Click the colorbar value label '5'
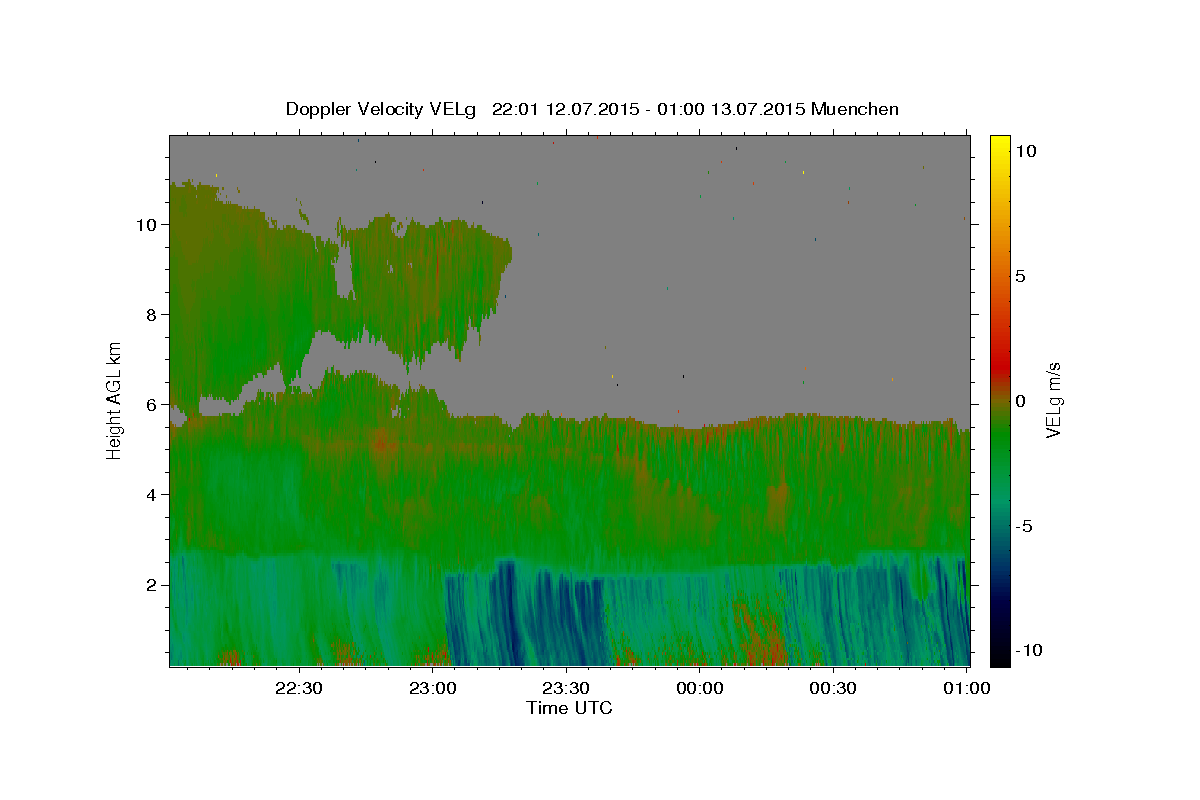Viewport: 1200px width, 800px height. coord(1020,276)
